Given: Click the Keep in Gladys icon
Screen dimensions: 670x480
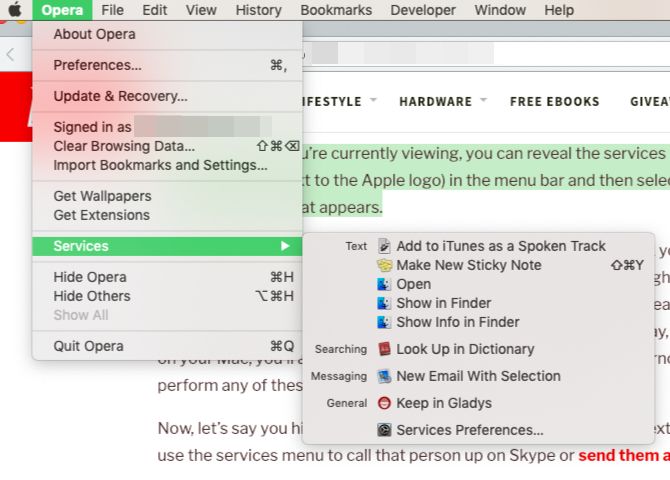Looking at the screenshot, I should [x=384, y=403].
